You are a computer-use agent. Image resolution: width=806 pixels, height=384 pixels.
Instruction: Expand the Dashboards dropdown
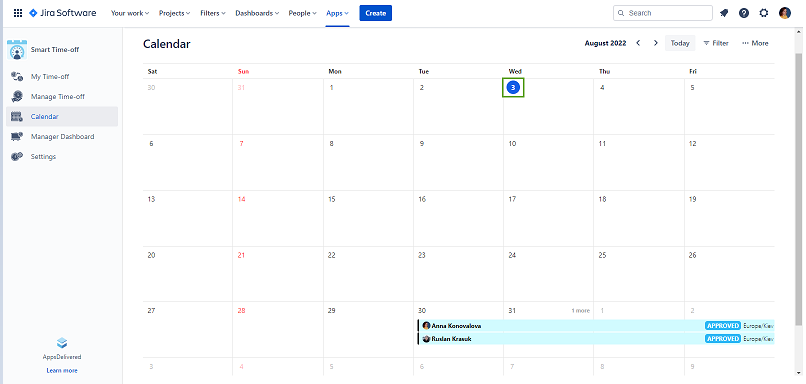pyautogui.click(x=257, y=13)
